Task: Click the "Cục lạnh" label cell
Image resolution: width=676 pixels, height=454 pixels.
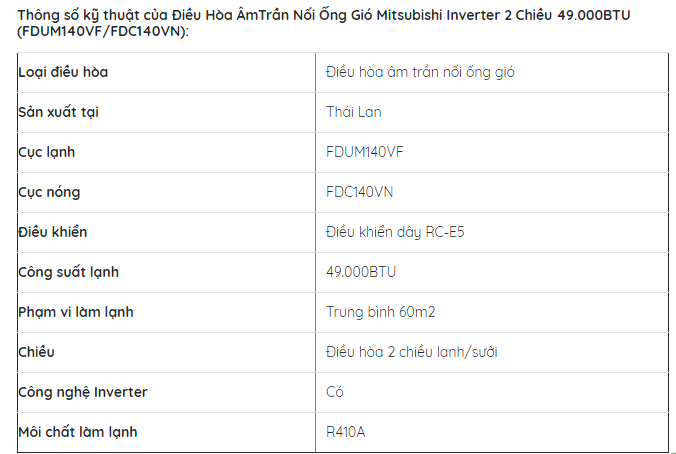Action: (47, 152)
